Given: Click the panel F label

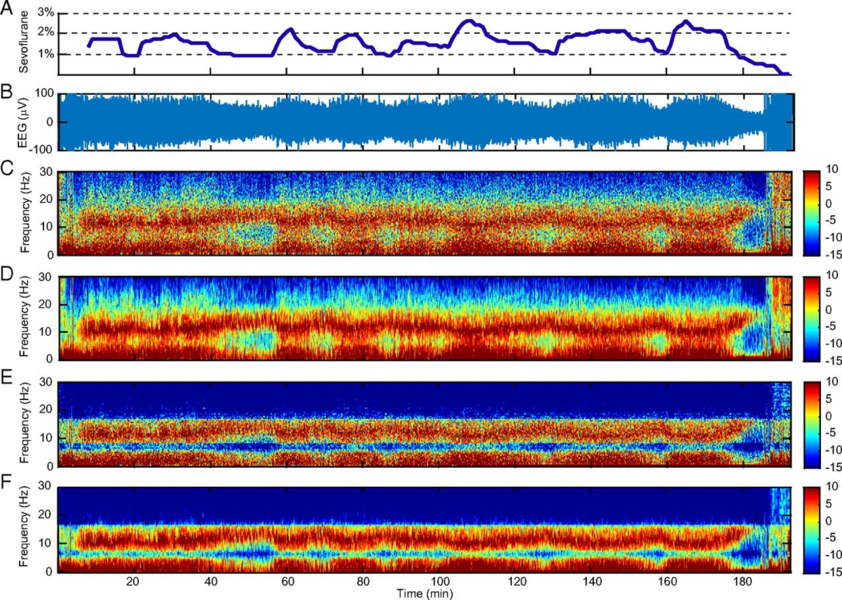Looking at the screenshot, I should 8,486.
